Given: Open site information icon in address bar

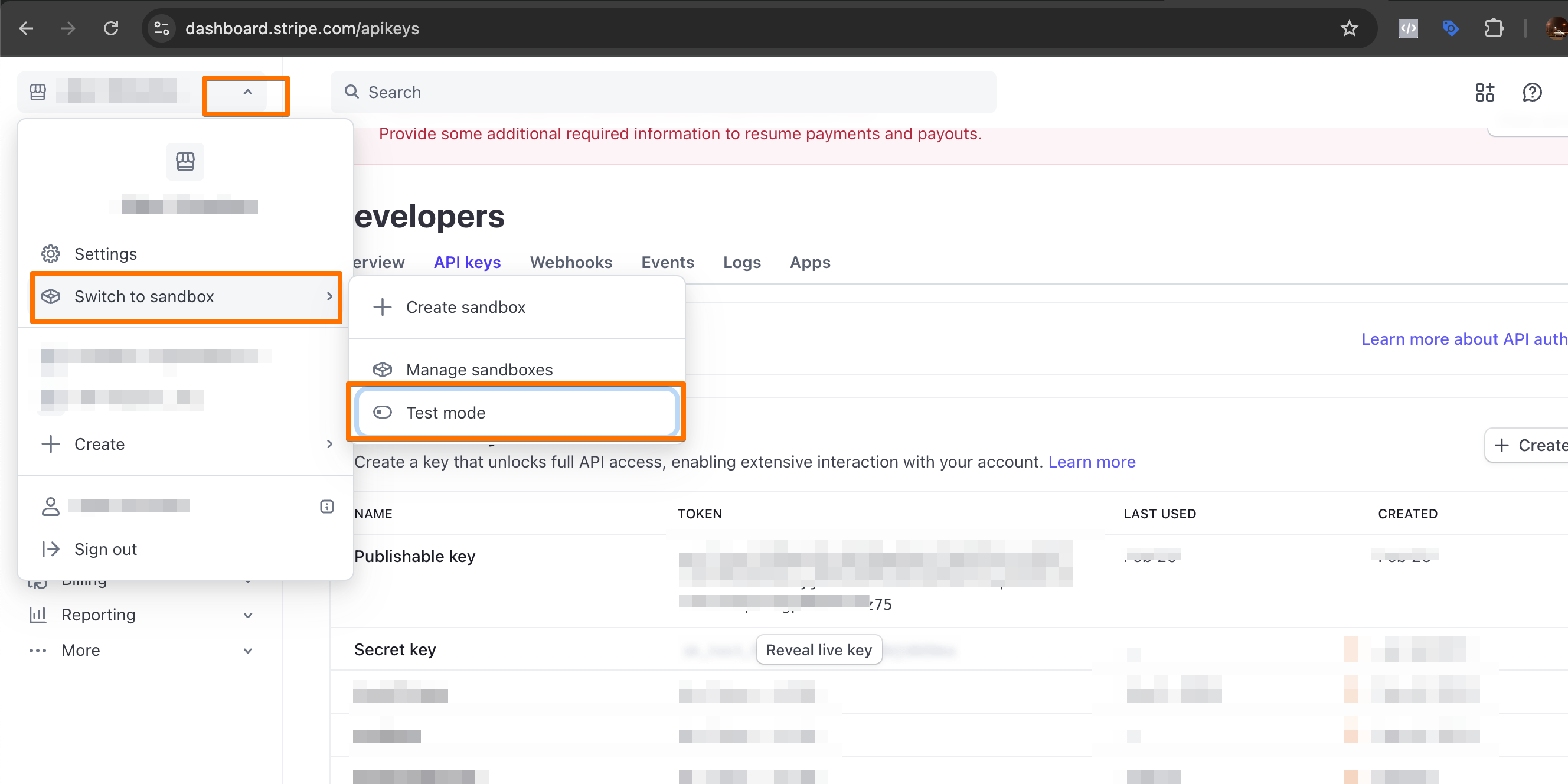Looking at the screenshot, I should pos(162,28).
